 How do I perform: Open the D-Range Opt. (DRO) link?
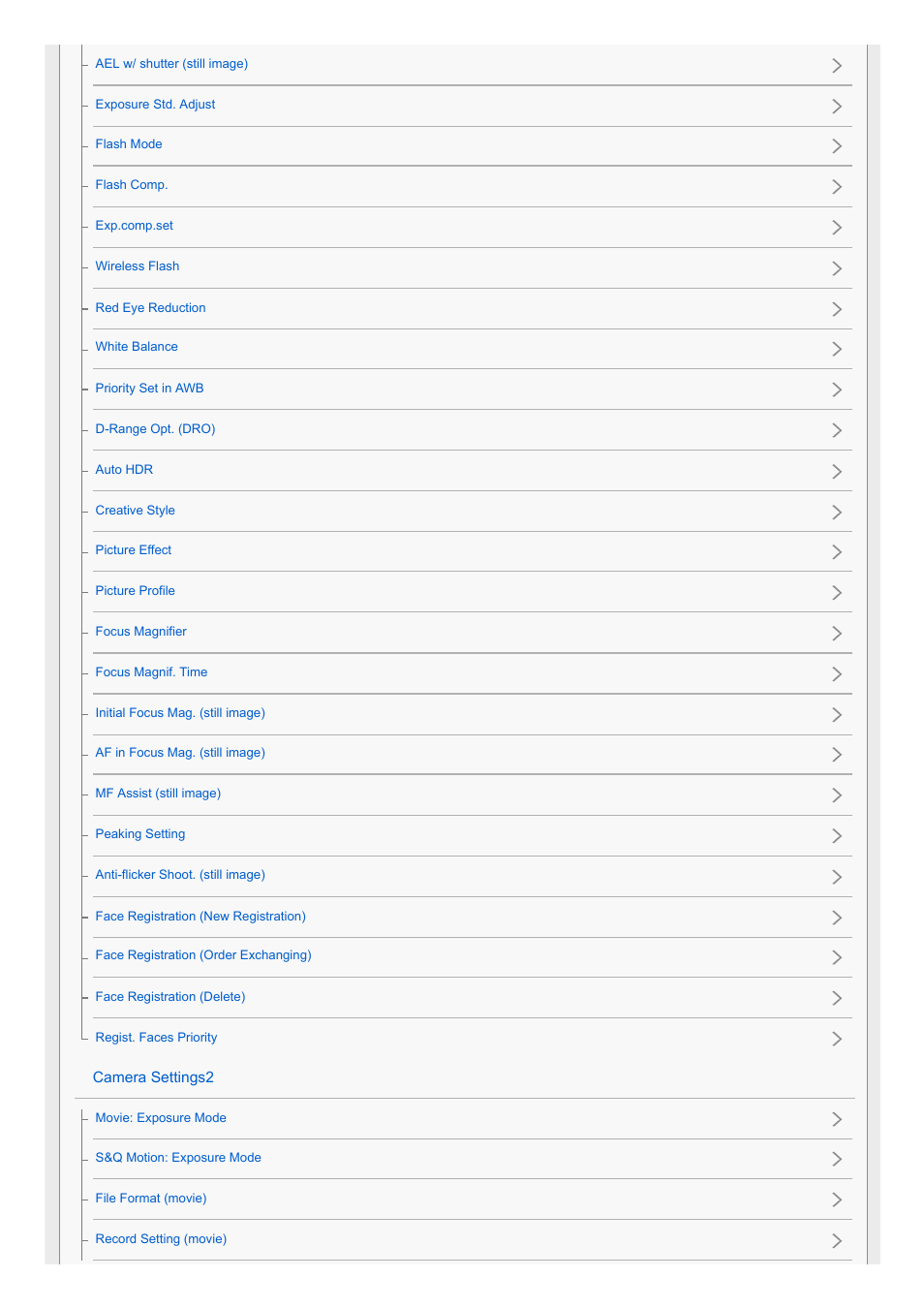155,429
